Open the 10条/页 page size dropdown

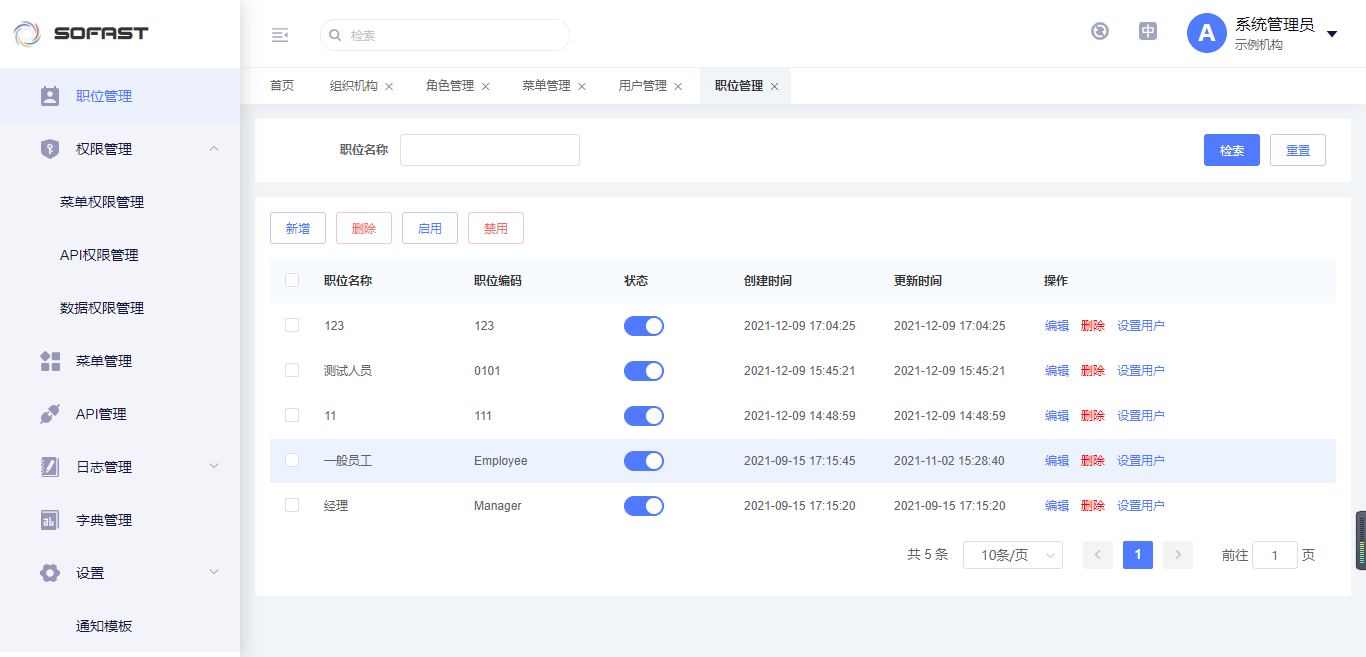pos(1012,555)
